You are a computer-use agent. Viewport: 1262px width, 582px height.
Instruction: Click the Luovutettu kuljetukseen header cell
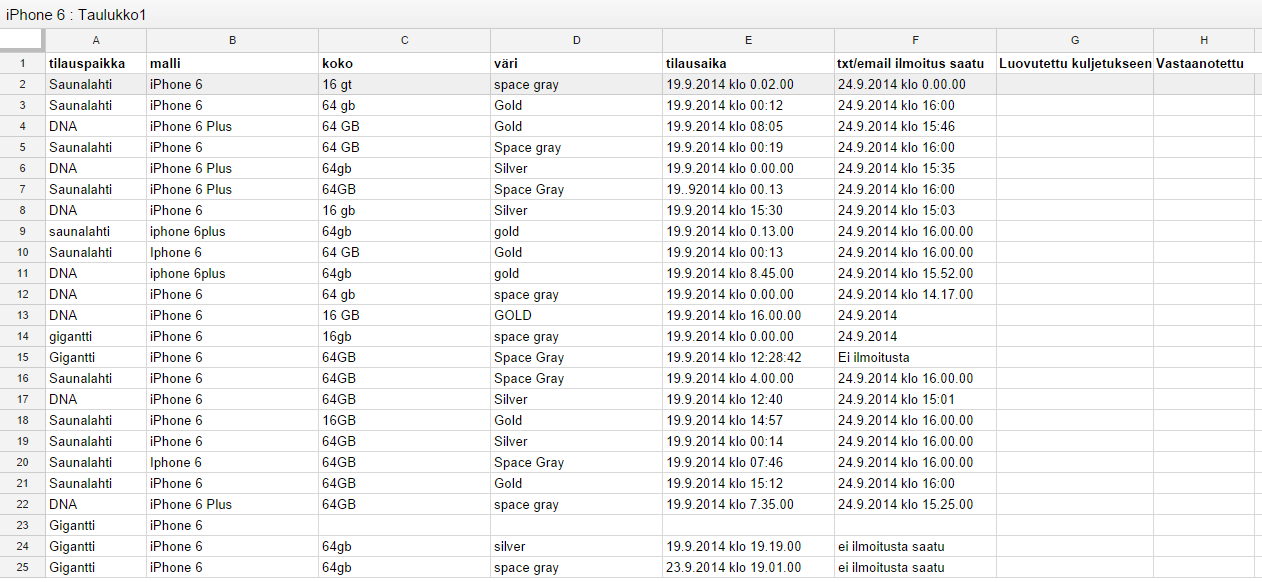pyautogui.click(x=1075, y=63)
